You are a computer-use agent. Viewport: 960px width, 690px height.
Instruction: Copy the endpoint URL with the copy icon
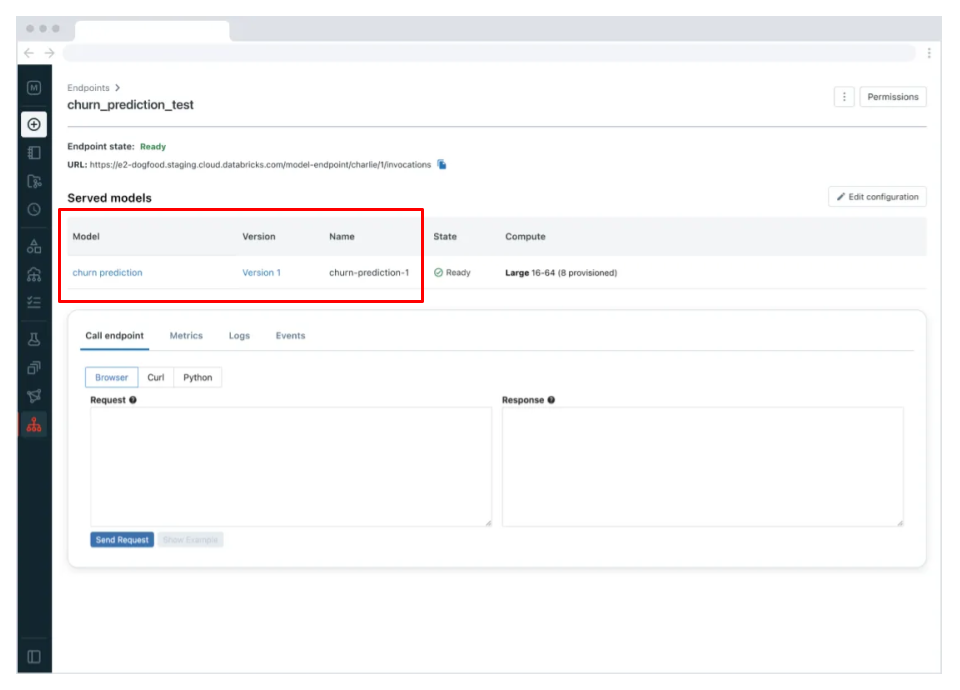pyautogui.click(x=442, y=164)
